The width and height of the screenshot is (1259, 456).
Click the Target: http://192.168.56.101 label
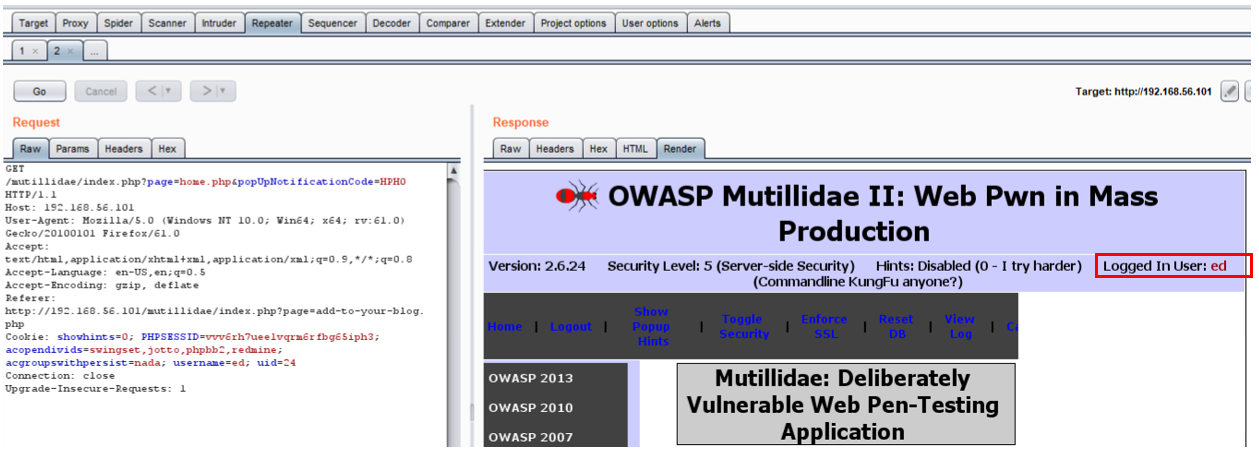coord(1143,92)
